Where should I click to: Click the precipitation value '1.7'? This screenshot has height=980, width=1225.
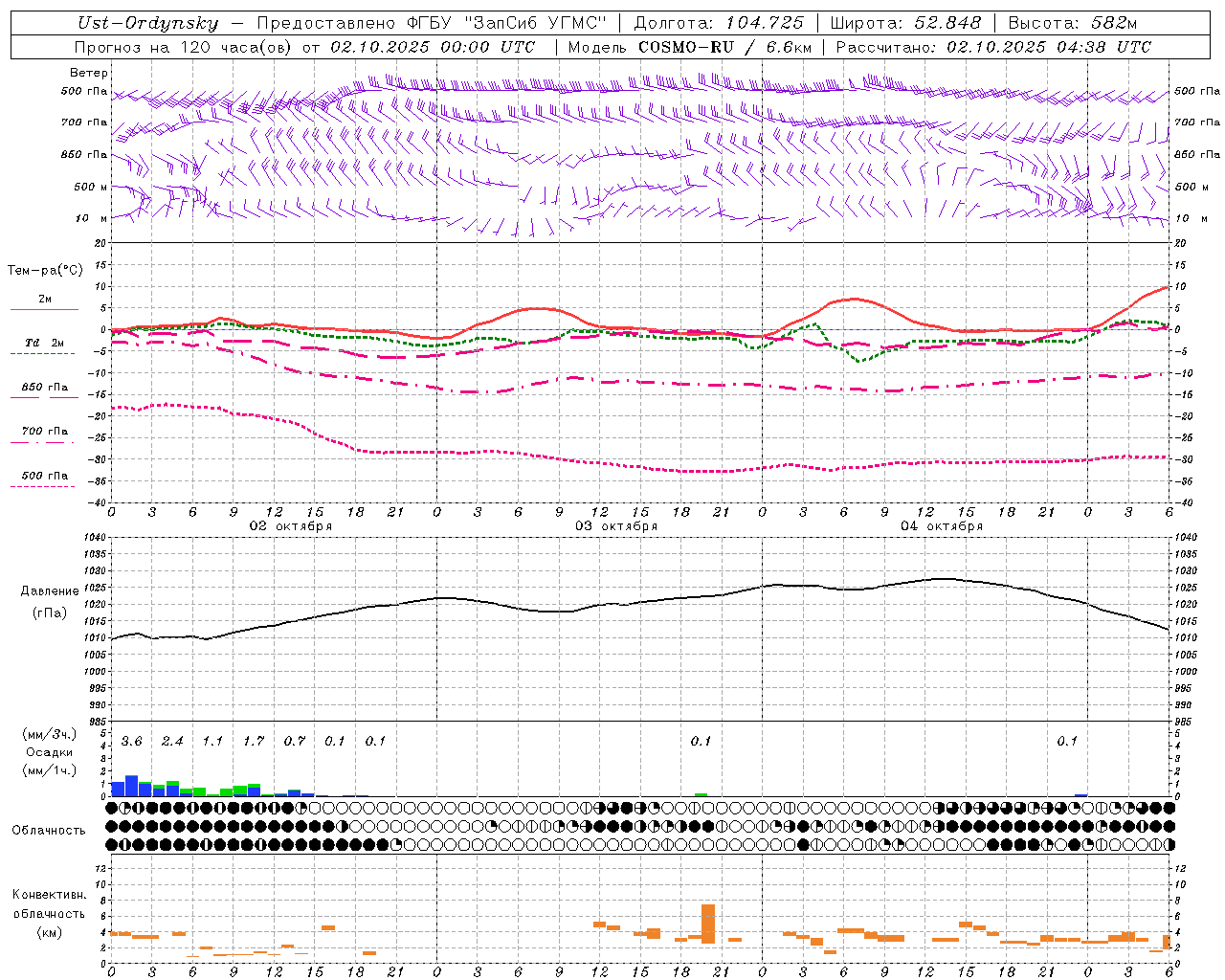coord(254,742)
